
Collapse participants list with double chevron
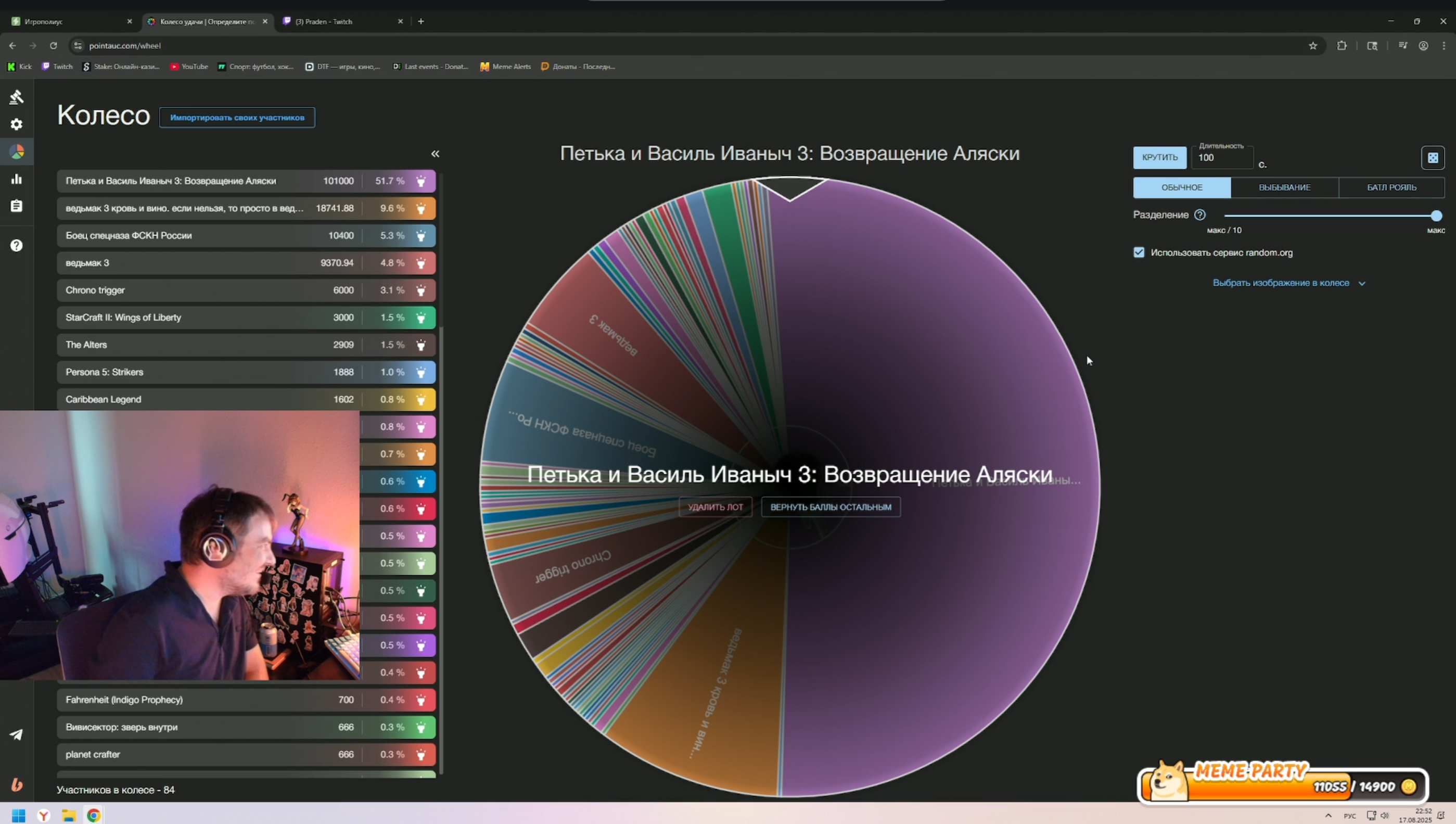[435, 154]
